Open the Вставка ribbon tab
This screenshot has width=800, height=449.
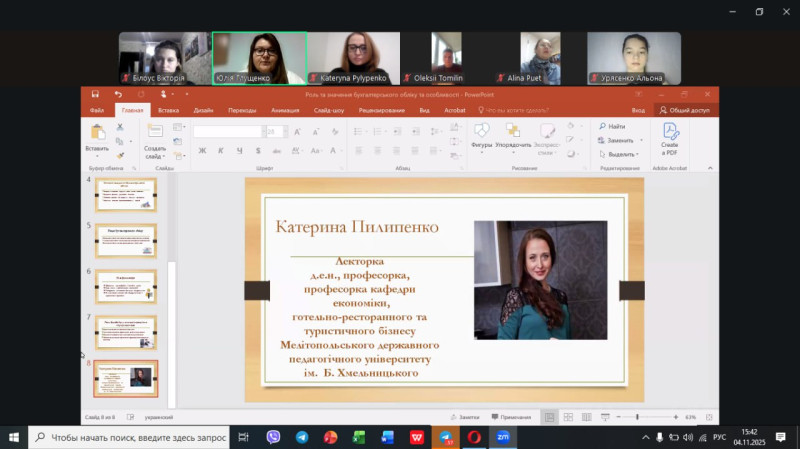click(x=168, y=110)
